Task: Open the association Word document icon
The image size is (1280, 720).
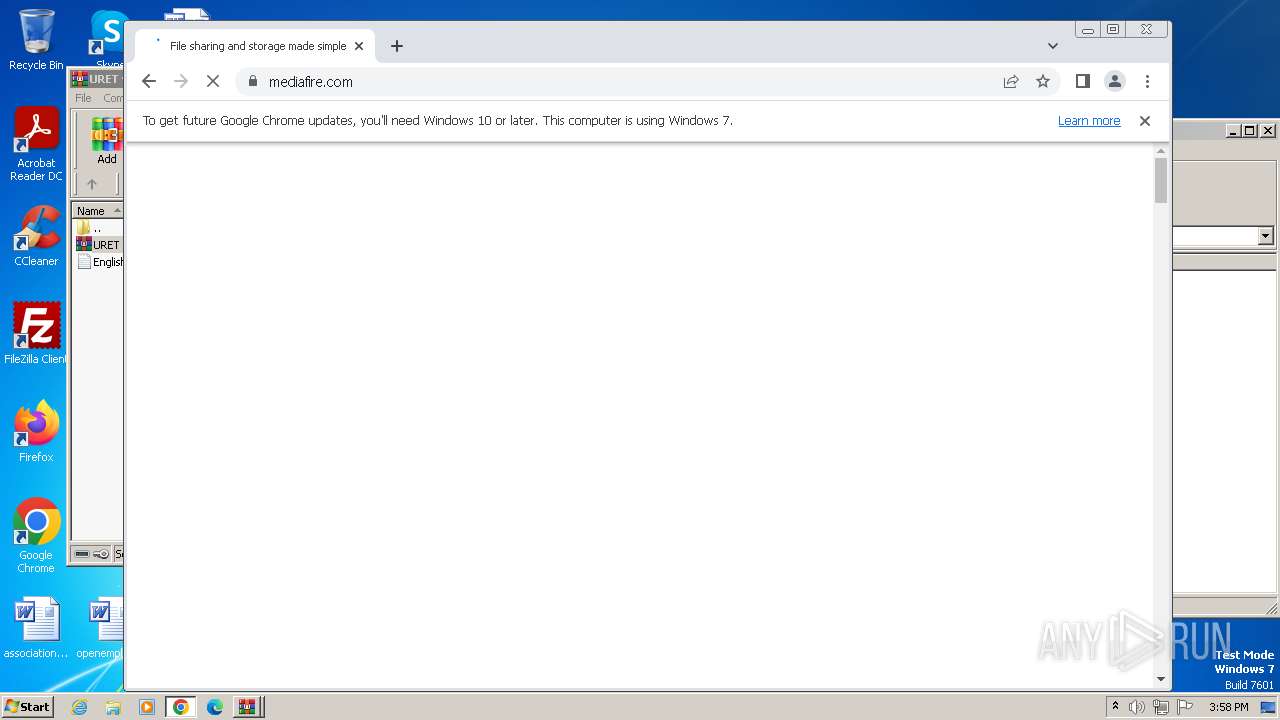Action: (36, 629)
